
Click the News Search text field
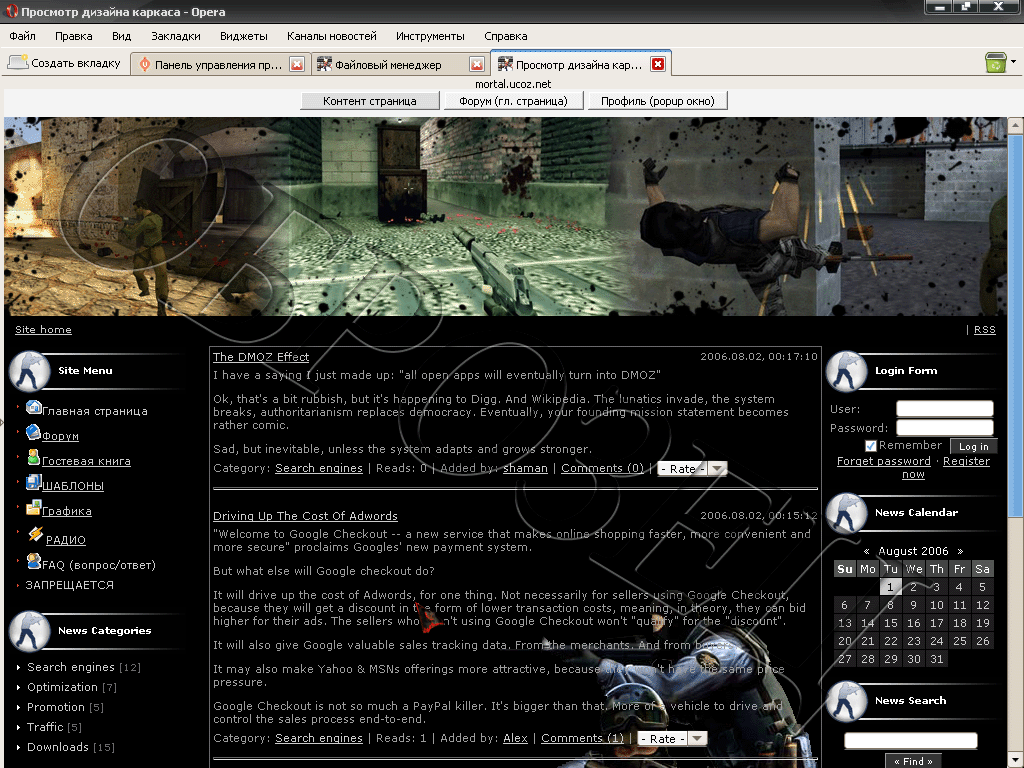(910, 741)
